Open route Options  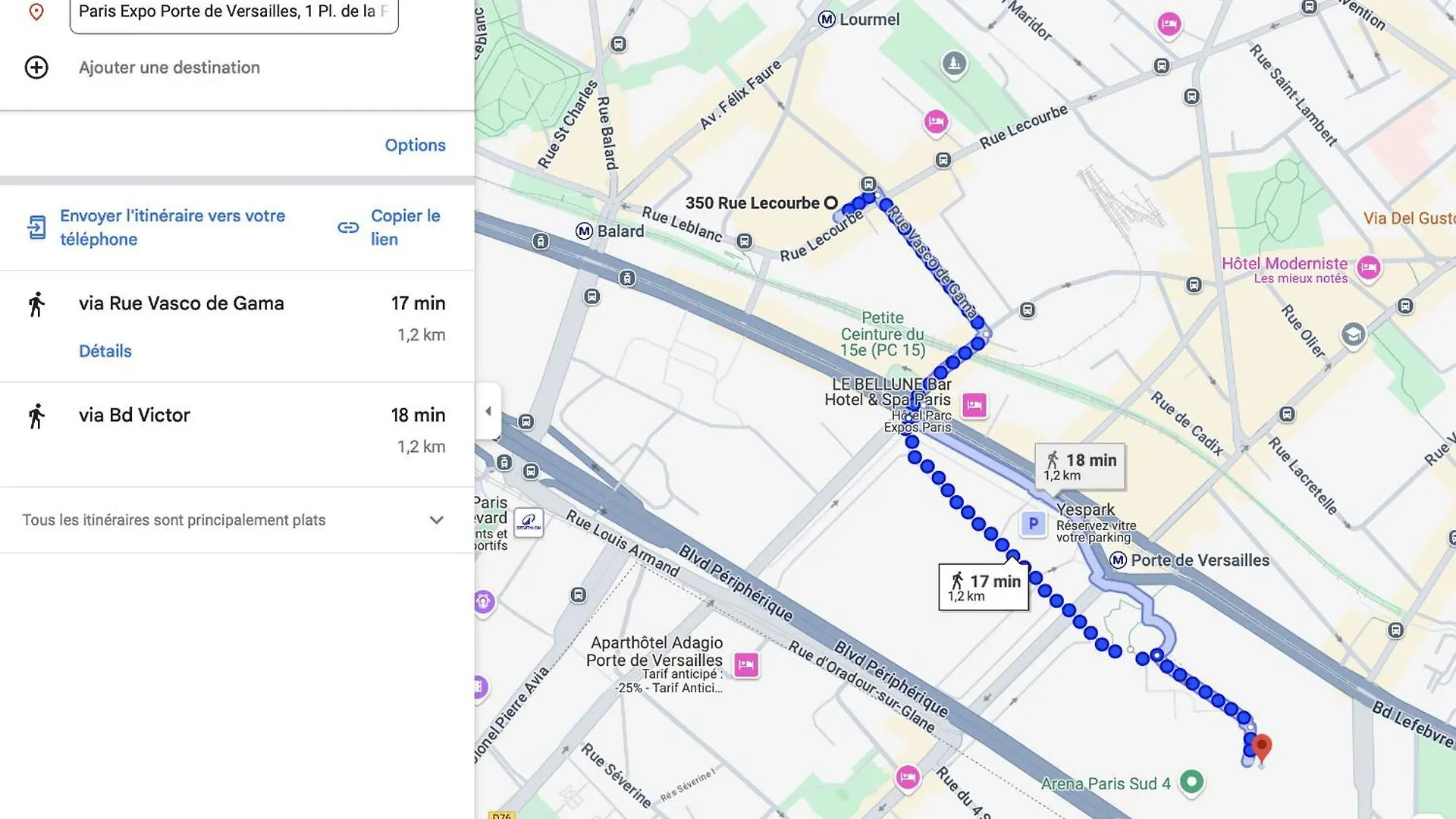tap(415, 145)
